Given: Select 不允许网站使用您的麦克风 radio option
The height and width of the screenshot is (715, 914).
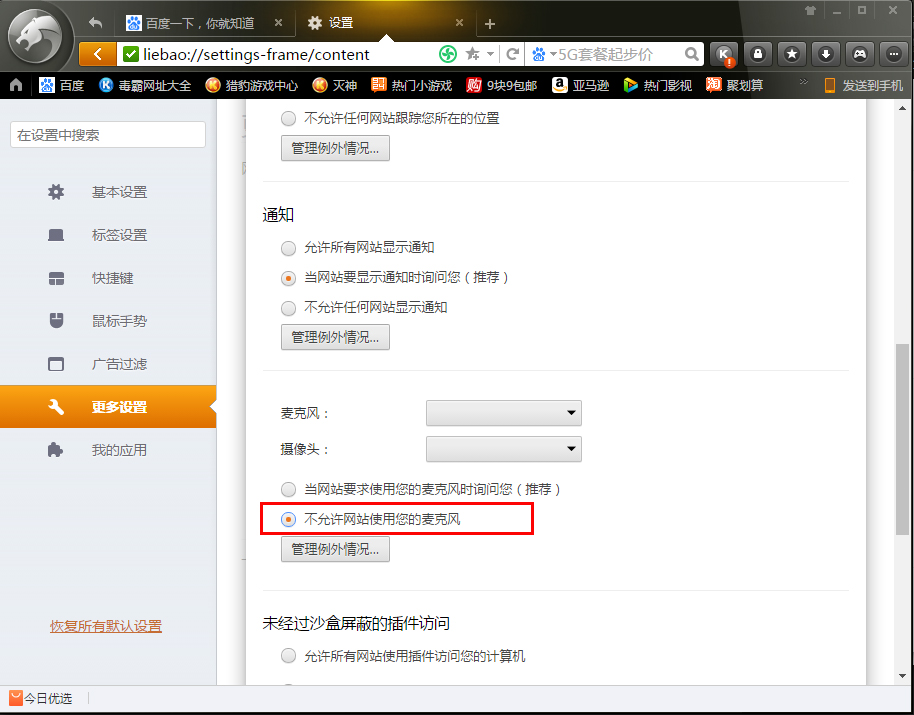Looking at the screenshot, I should (x=288, y=519).
